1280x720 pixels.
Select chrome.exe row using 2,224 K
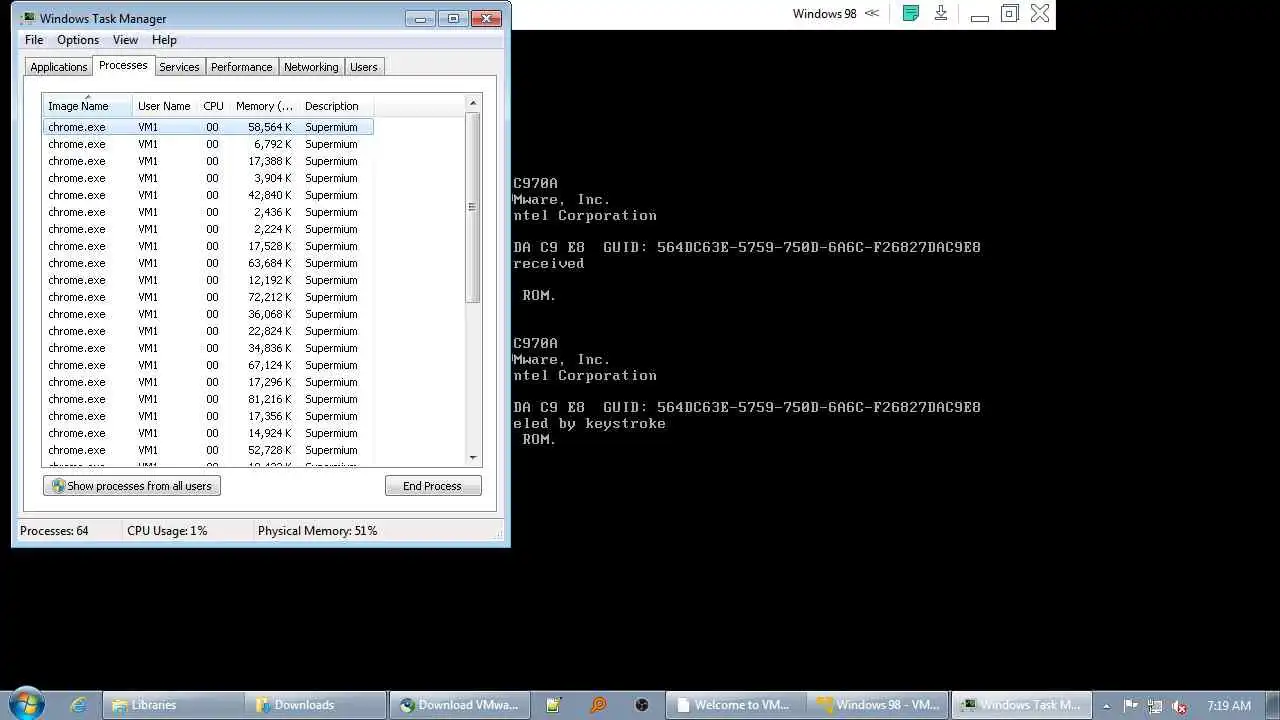[x=208, y=229]
